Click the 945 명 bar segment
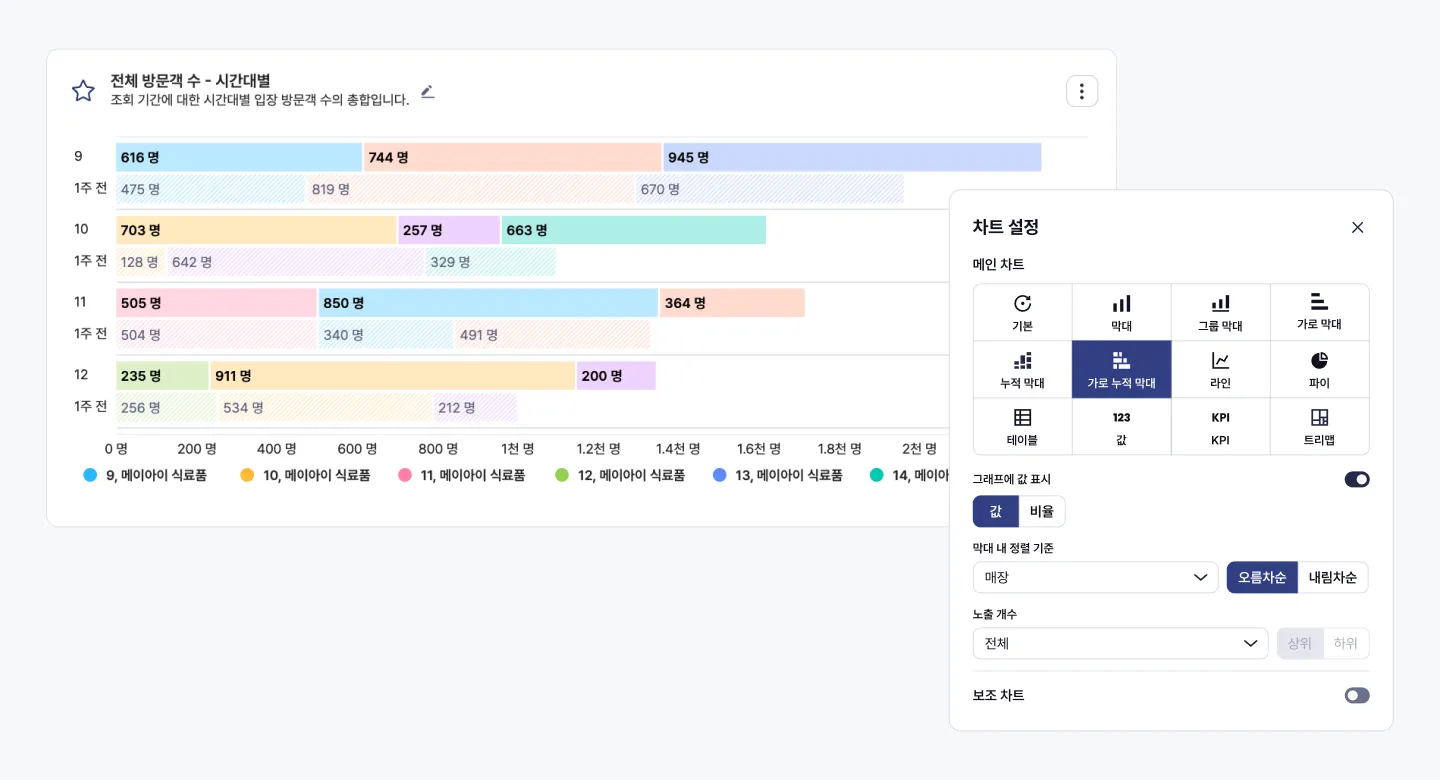This screenshot has height=780, width=1440. 851,158
